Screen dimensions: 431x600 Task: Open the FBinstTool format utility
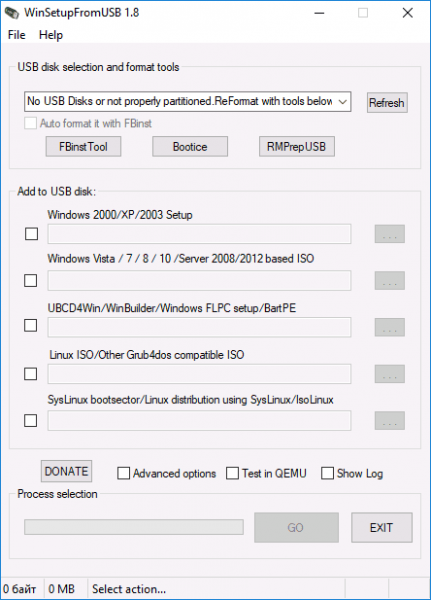coord(83,147)
